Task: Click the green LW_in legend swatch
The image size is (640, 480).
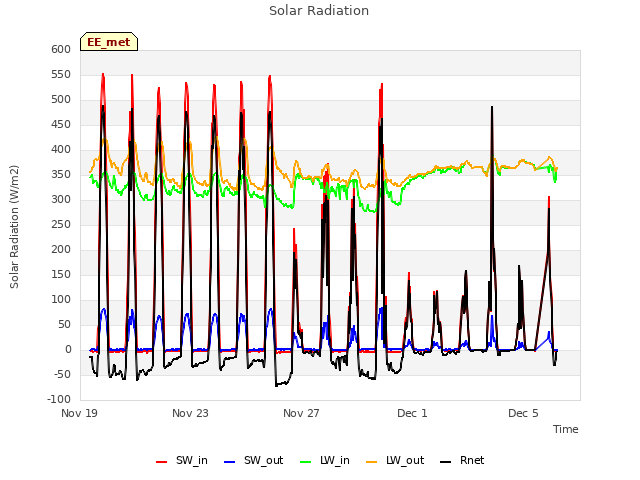Action: coord(306,462)
